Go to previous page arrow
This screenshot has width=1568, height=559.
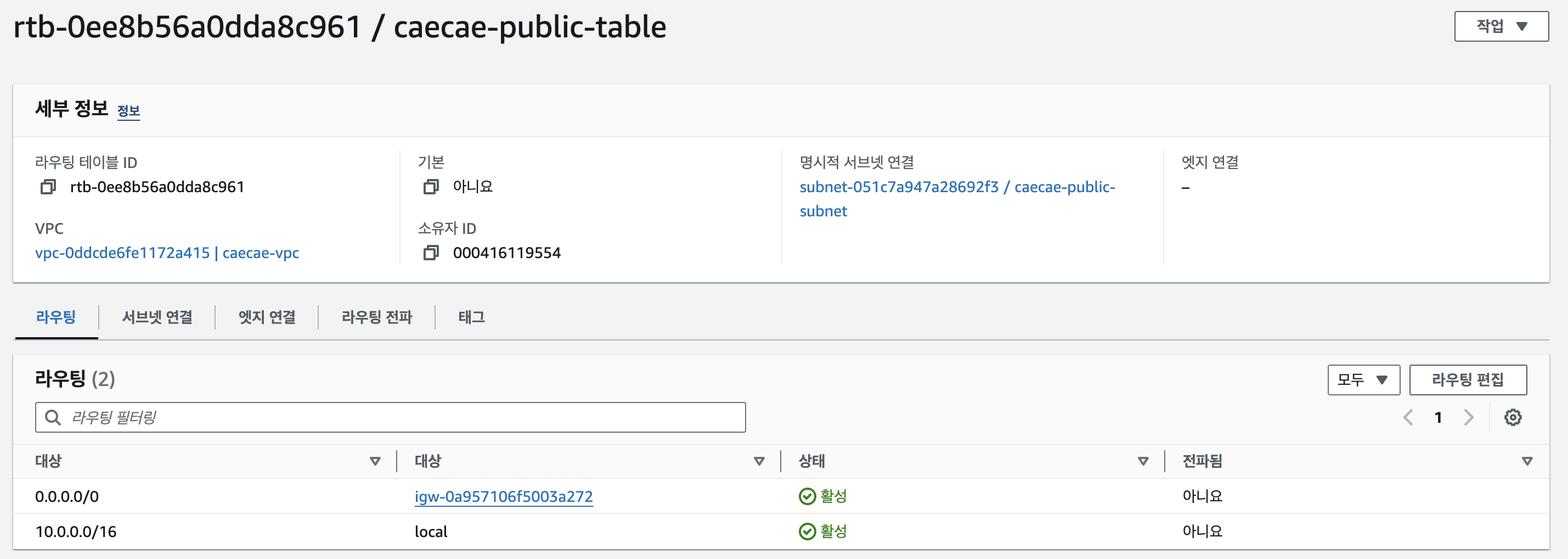pyautogui.click(x=1407, y=418)
